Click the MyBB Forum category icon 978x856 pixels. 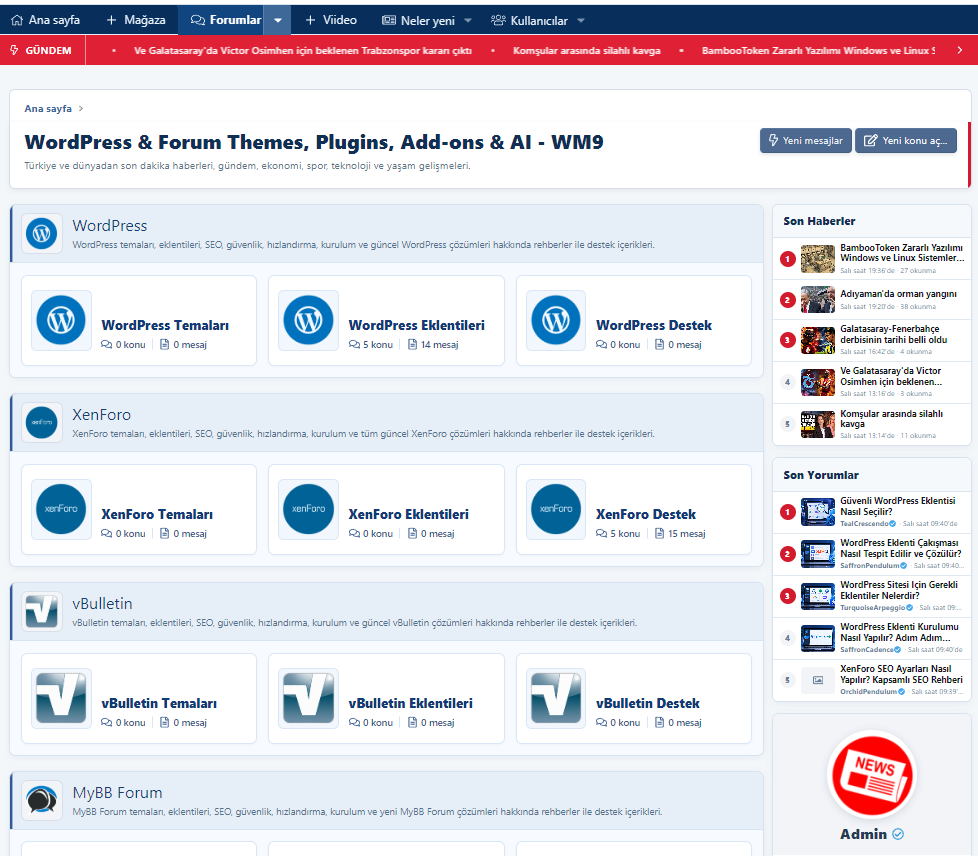coord(42,800)
